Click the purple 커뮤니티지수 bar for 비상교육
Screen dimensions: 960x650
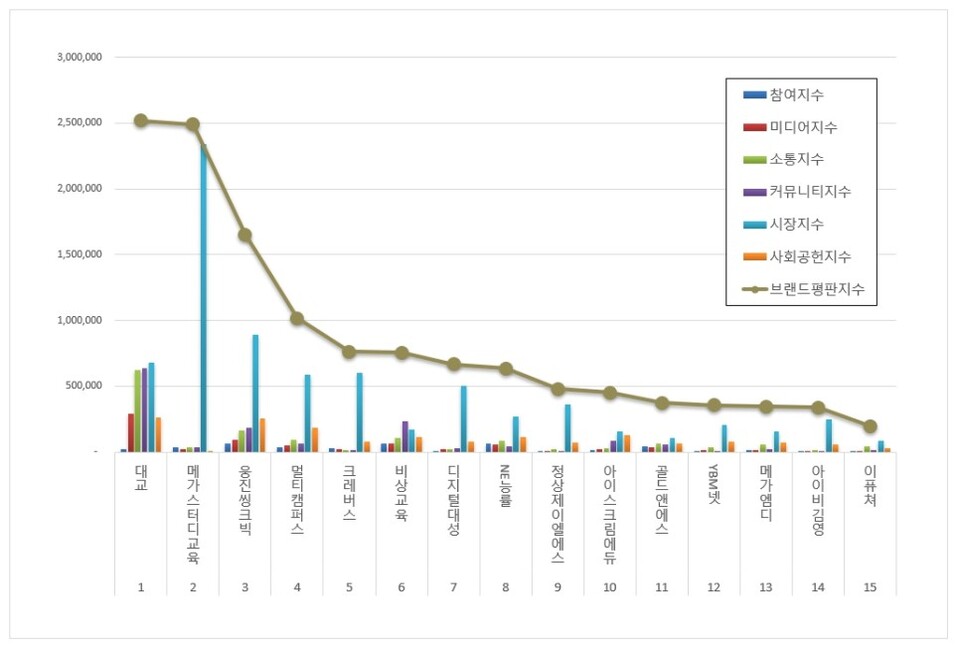pos(405,437)
